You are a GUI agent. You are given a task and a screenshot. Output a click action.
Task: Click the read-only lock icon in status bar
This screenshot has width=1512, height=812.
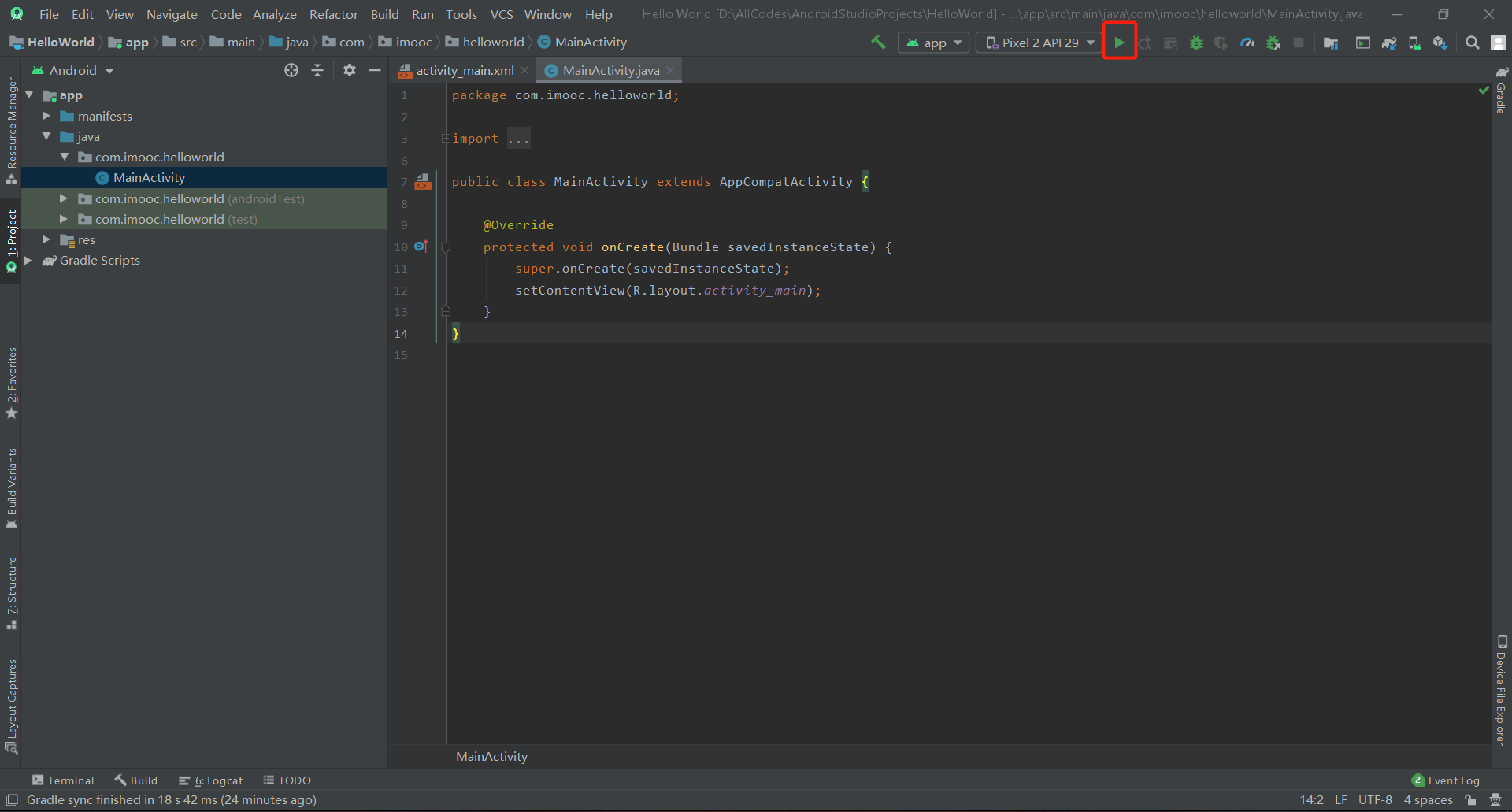(1470, 799)
